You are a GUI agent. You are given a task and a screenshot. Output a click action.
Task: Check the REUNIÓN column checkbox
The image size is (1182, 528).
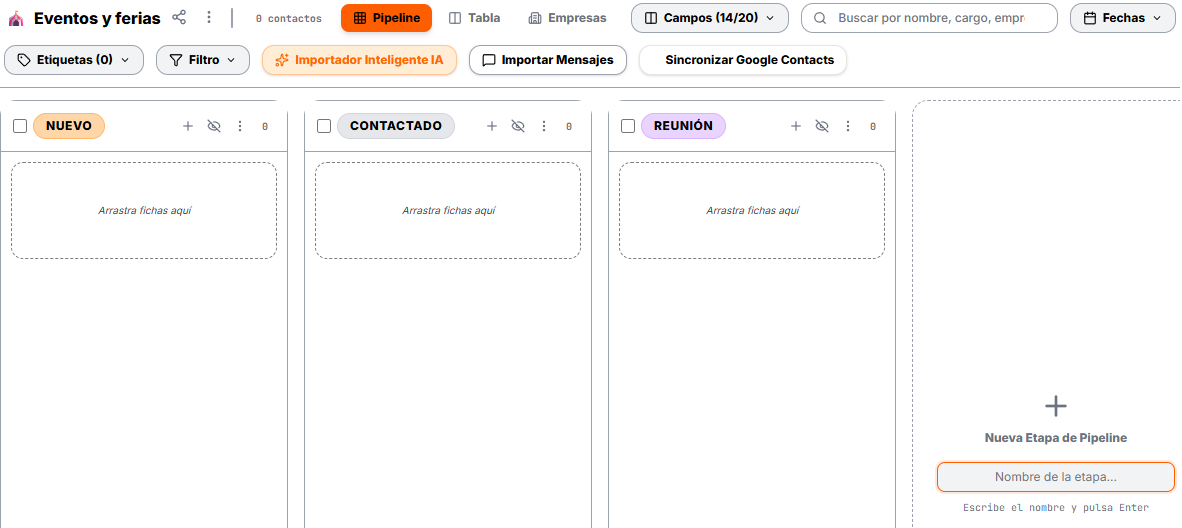point(628,126)
